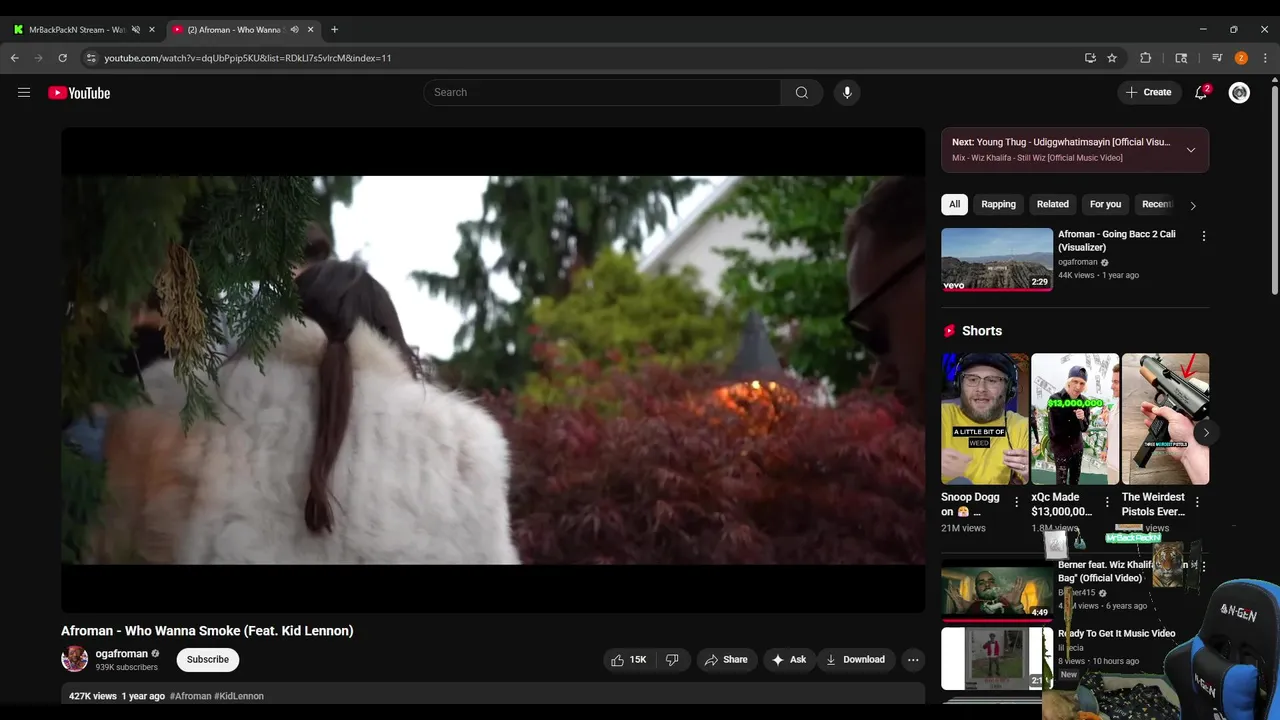
Task: Click the Ask button
Action: coord(789,659)
